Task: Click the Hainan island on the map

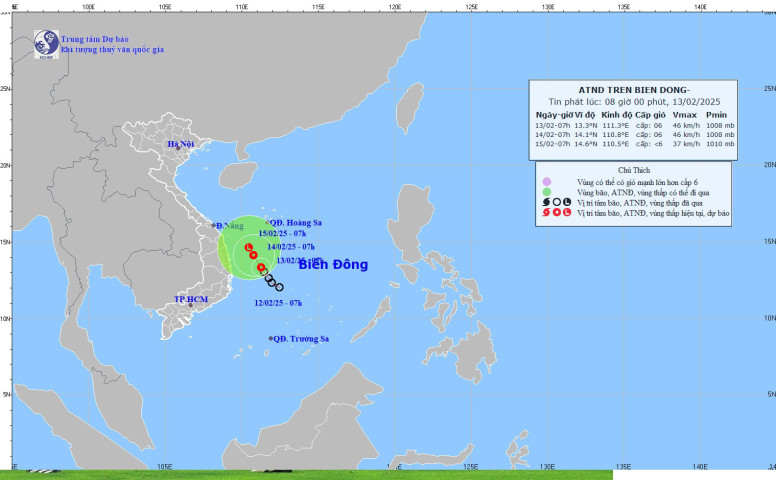Action: tap(238, 176)
